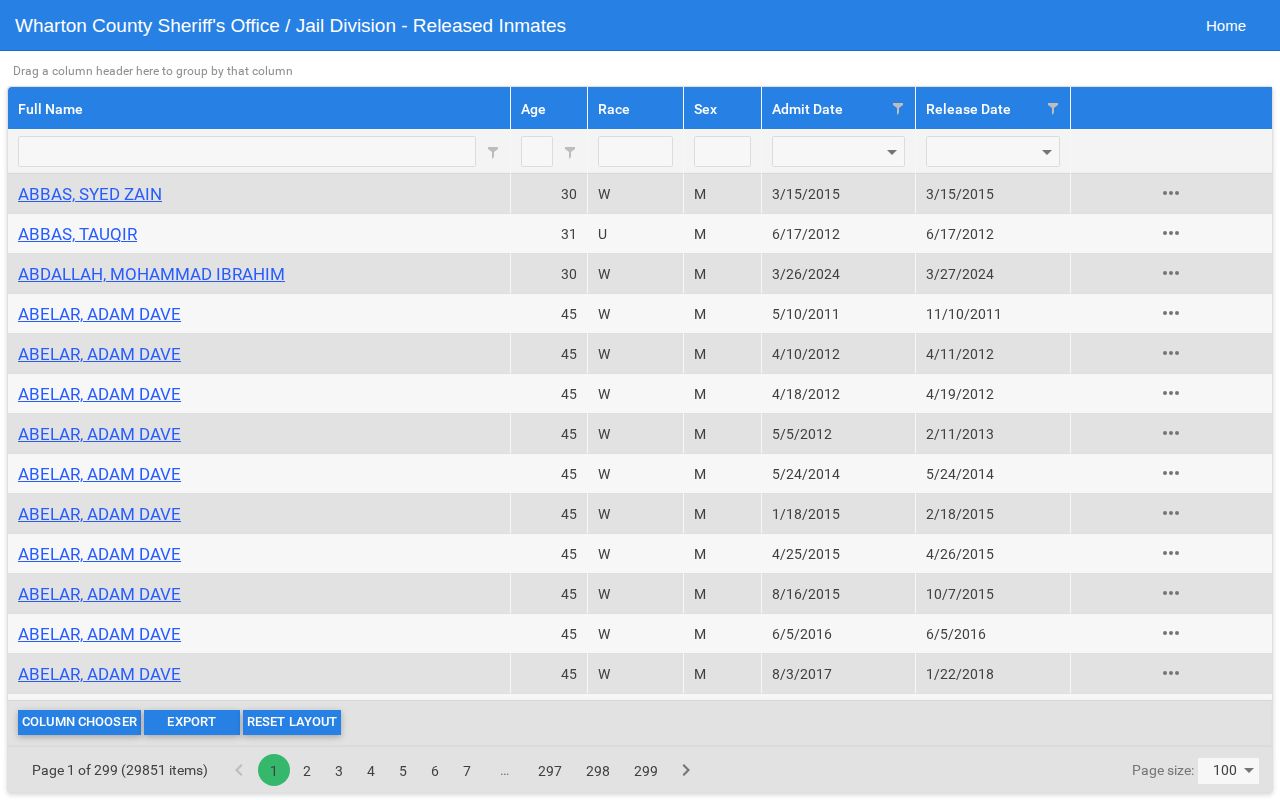Go to previous page with arrow
The width and height of the screenshot is (1280, 800).
(x=239, y=770)
